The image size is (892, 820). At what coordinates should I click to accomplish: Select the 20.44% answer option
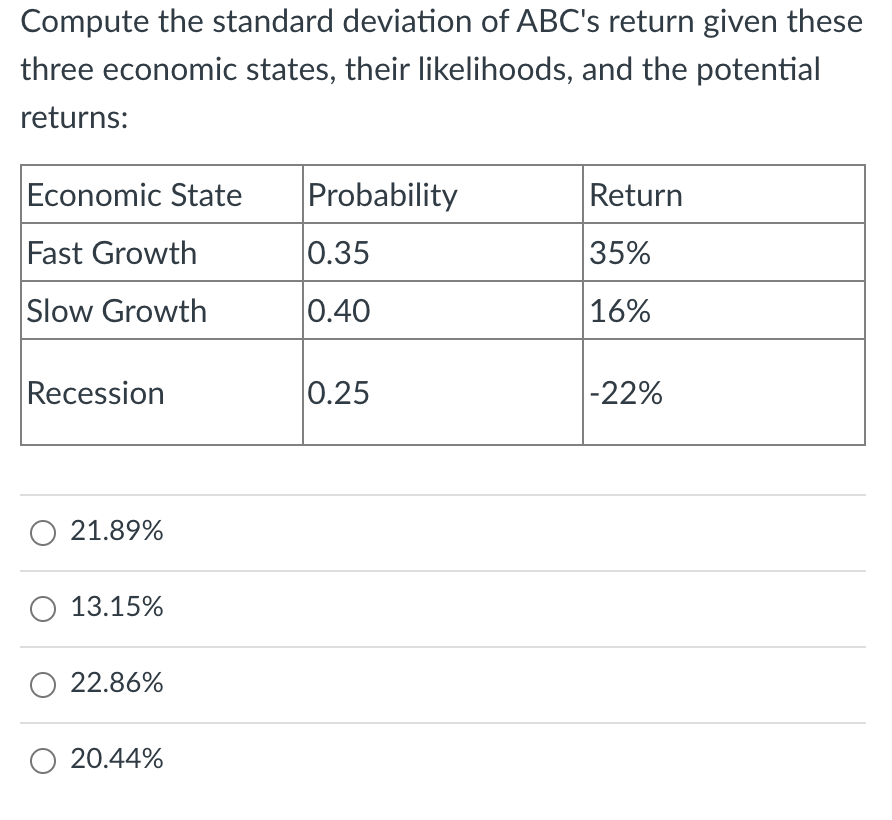pos(42,760)
